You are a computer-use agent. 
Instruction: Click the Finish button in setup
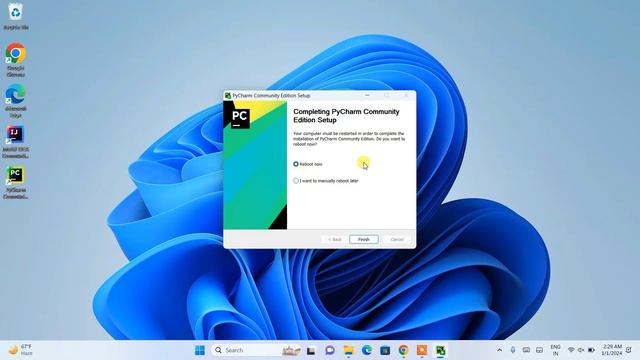click(x=364, y=240)
